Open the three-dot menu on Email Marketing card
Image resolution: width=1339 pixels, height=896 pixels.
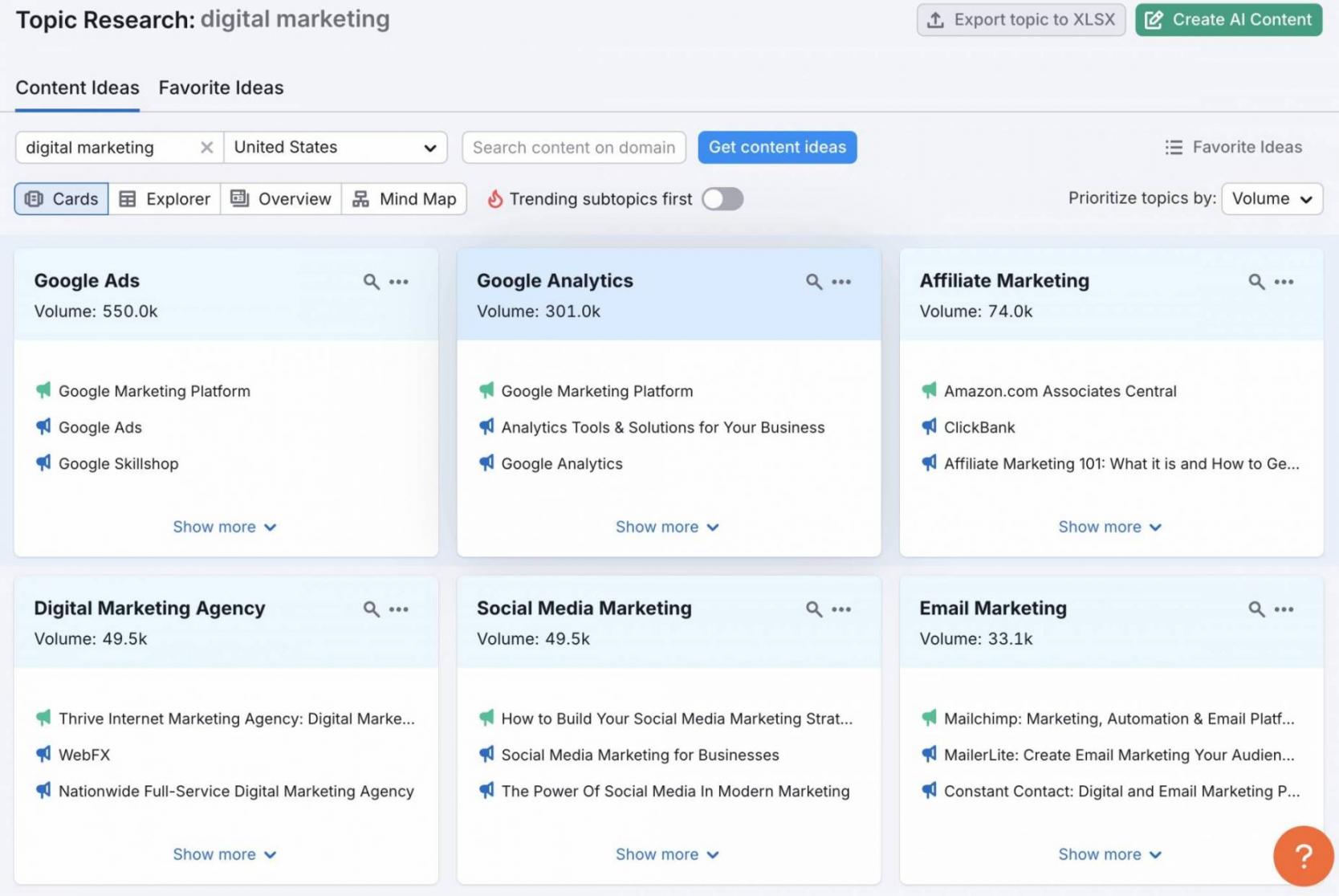(1284, 609)
